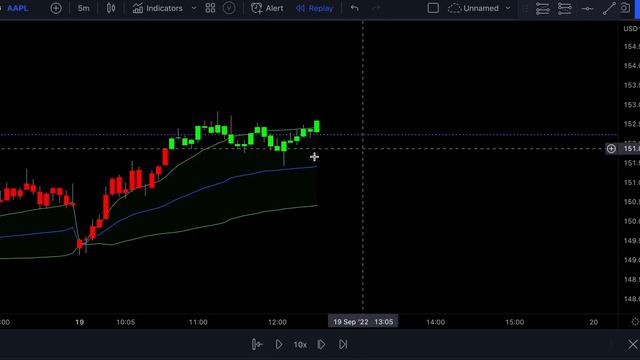Image resolution: width=640 pixels, height=360 pixels.
Task: Click the circular financials icon beside templates
Action: pyautogui.click(x=229, y=8)
